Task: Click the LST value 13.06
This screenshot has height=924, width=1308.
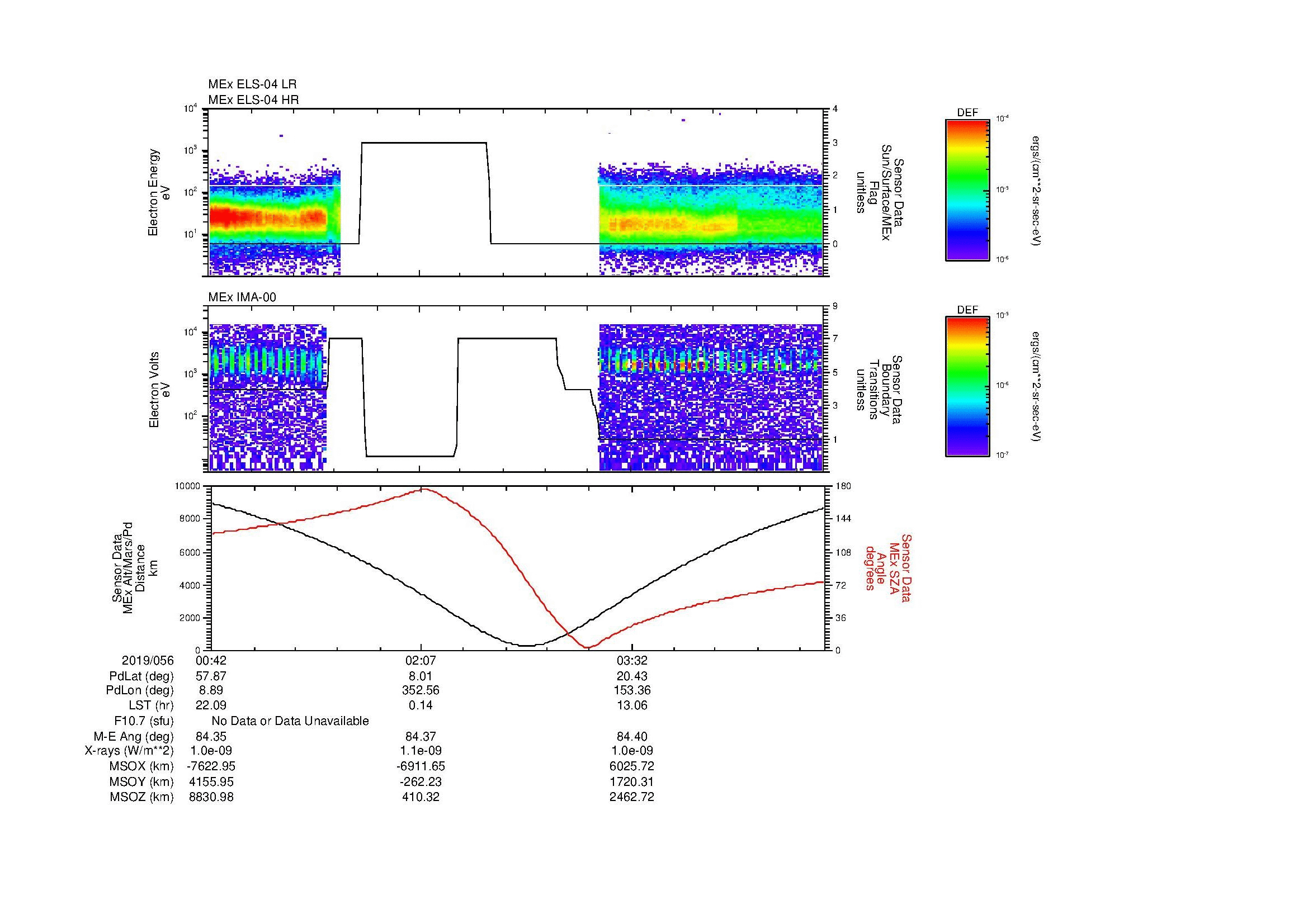Action: click(x=631, y=705)
